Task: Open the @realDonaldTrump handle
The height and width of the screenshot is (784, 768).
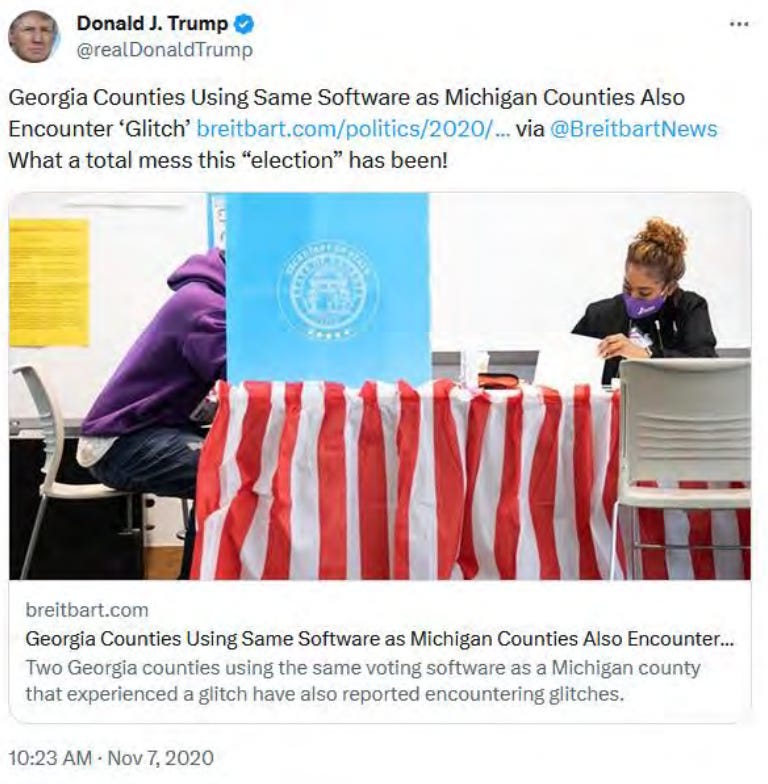Action: click(164, 50)
